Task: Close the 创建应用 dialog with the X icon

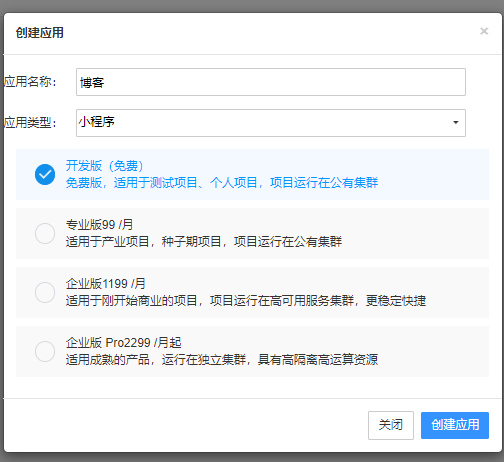Action: (484, 31)
